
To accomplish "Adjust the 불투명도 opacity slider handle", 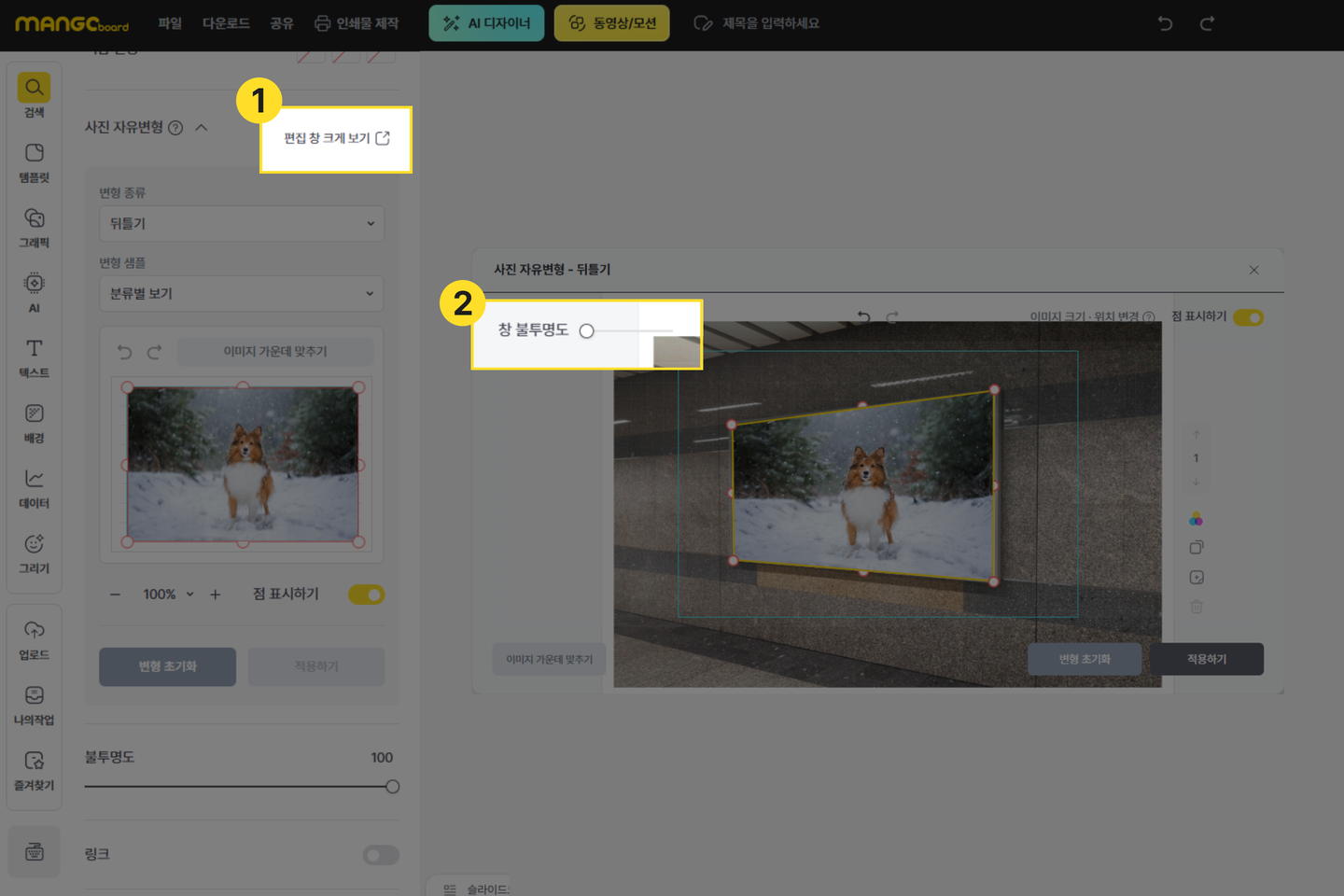I will pos(392,787).
